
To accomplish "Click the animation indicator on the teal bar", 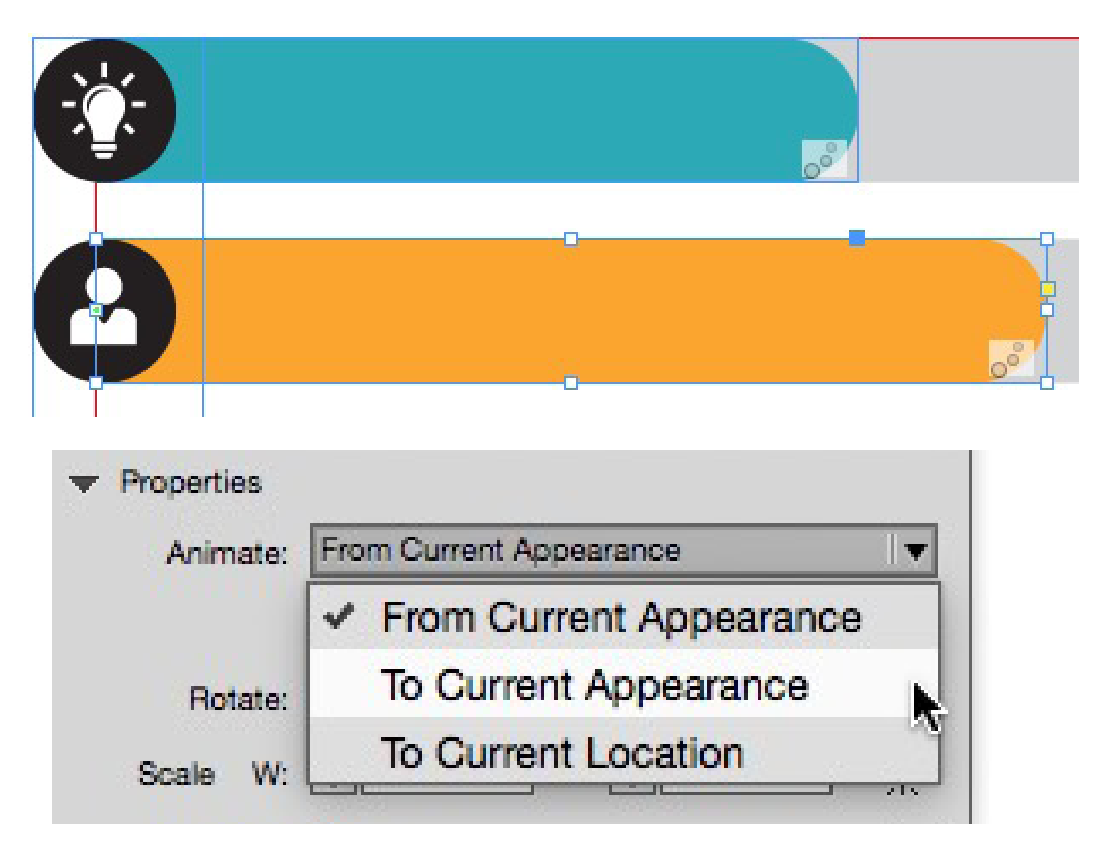I will 824,160.
